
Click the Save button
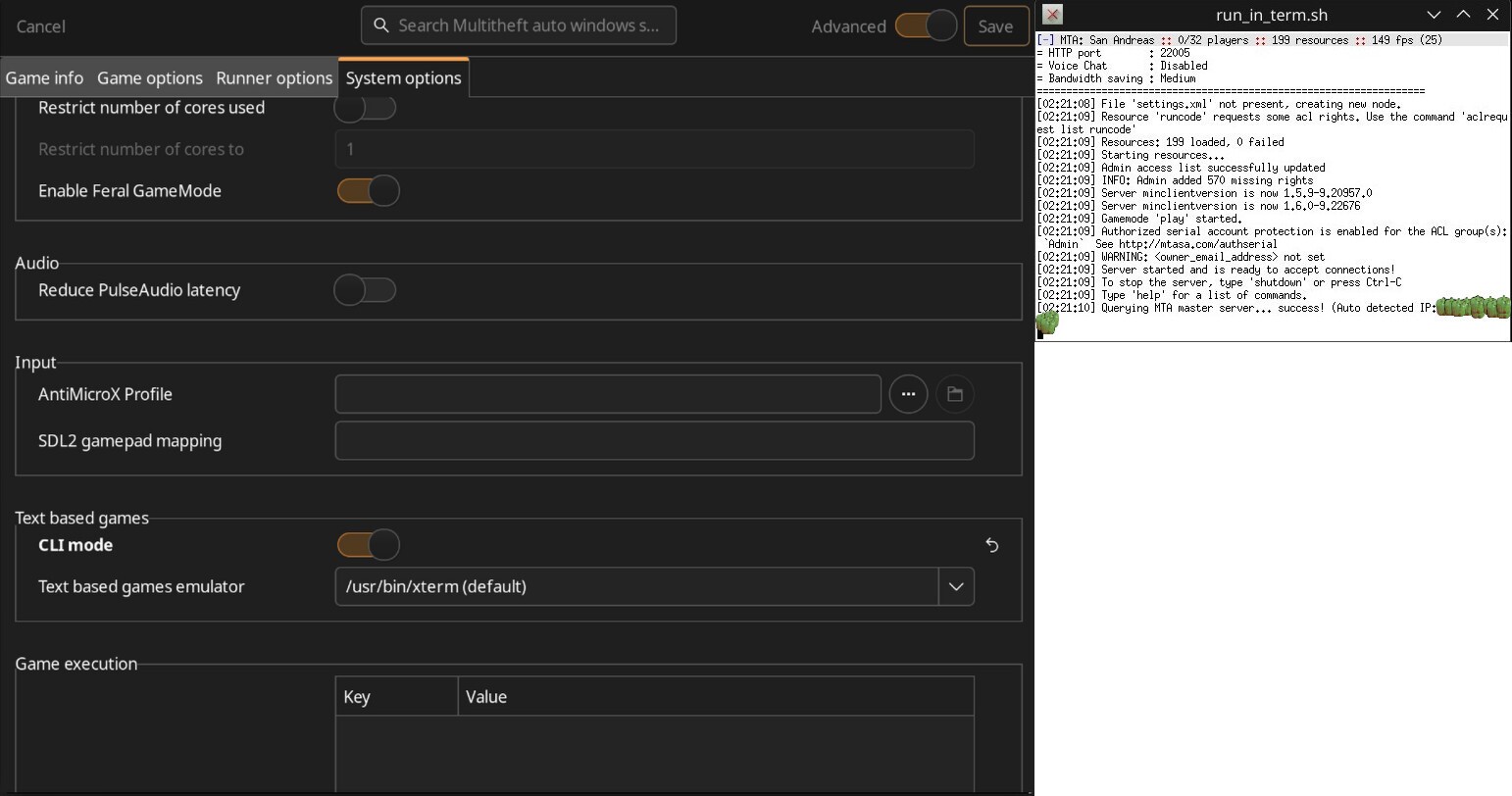coord(995,26)
